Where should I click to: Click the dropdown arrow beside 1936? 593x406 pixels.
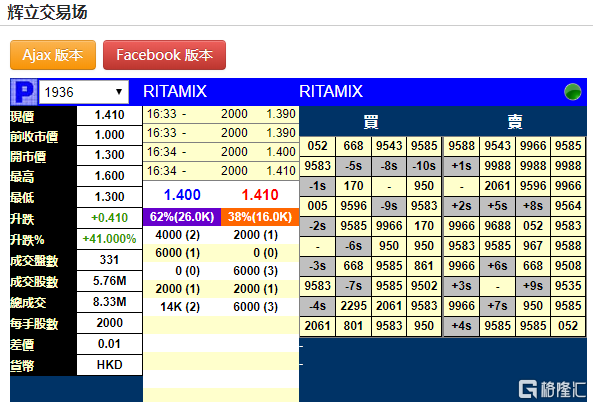point(119,92)
